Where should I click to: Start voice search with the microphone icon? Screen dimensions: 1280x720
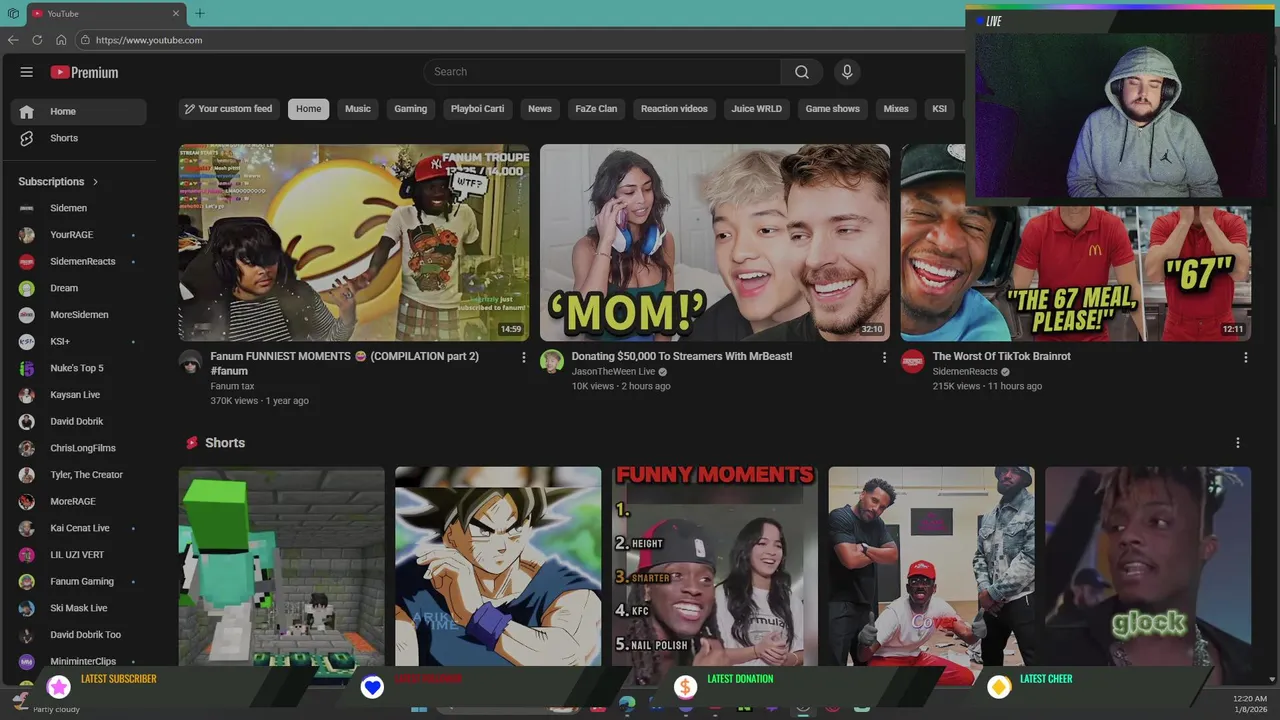pos(847,72)
